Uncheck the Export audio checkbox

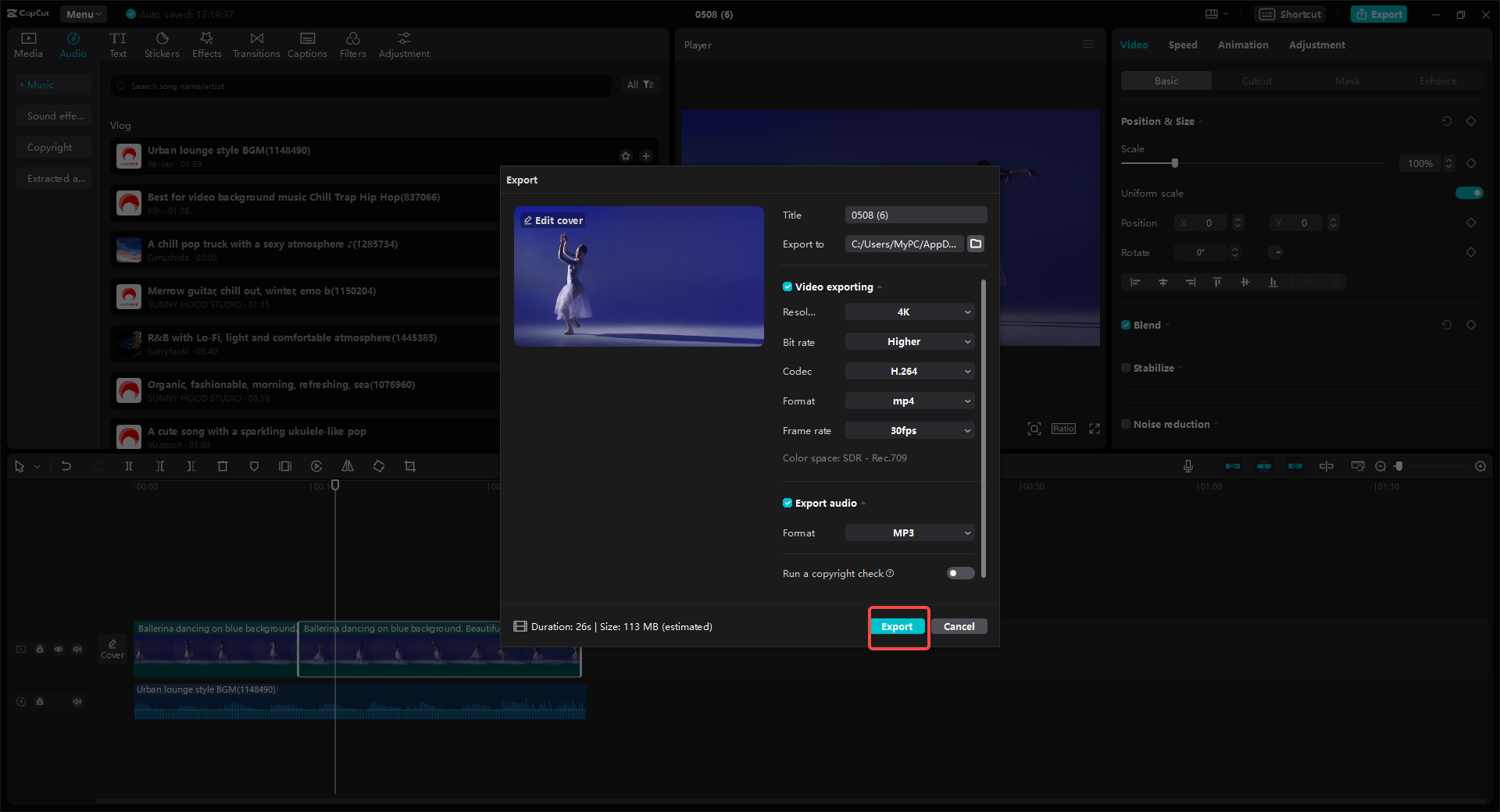point(787,503)
